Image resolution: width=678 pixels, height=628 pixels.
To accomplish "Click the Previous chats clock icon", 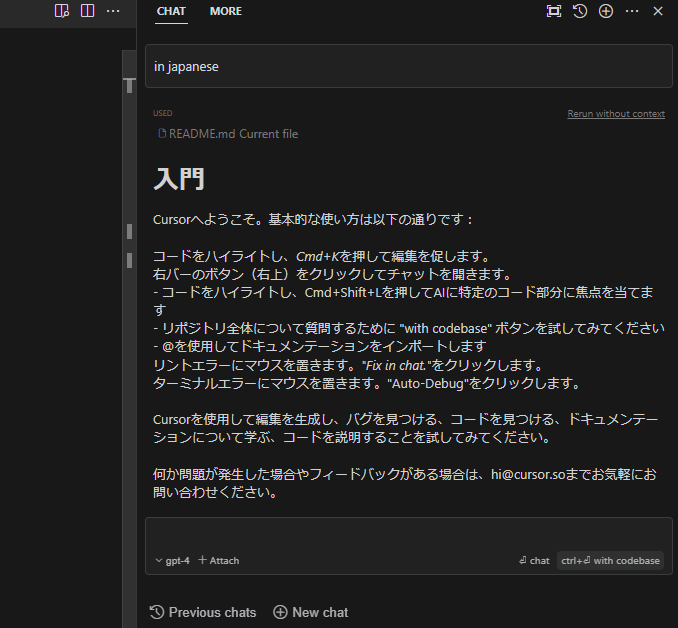I will (157, 612).
